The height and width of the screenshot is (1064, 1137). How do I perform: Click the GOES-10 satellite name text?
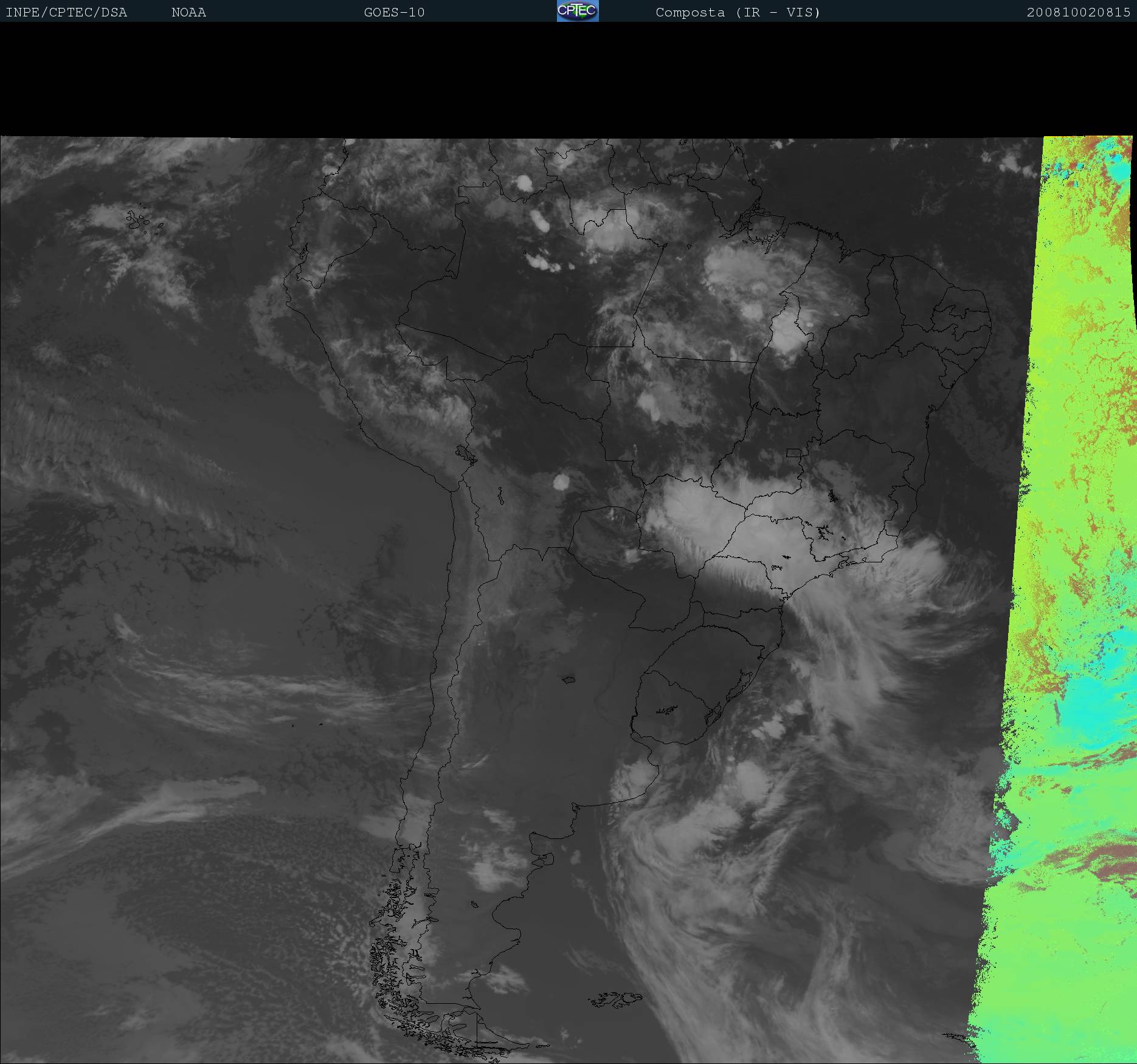[394, 13]
